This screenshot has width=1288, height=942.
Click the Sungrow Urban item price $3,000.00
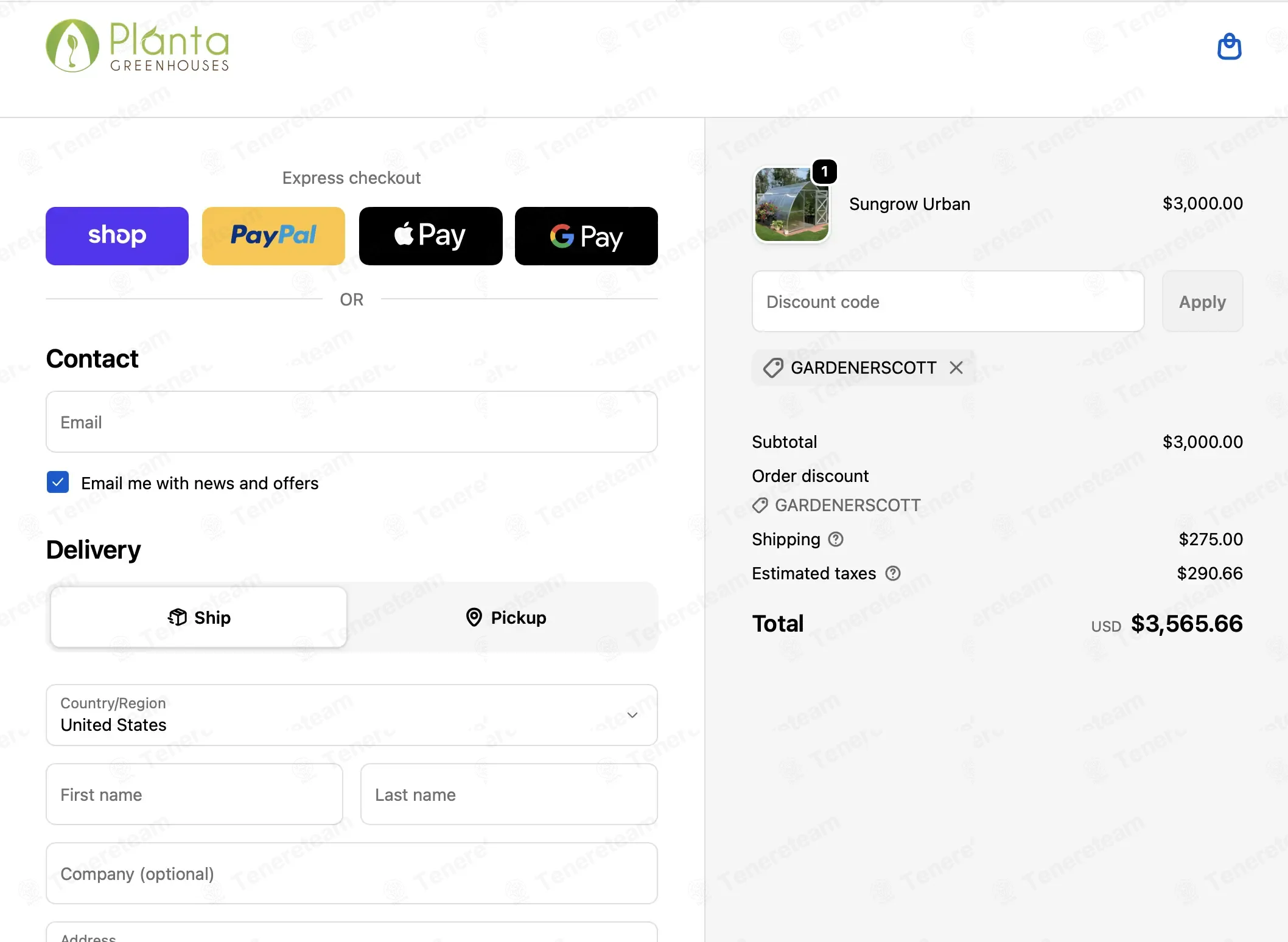pos(1202,203)
